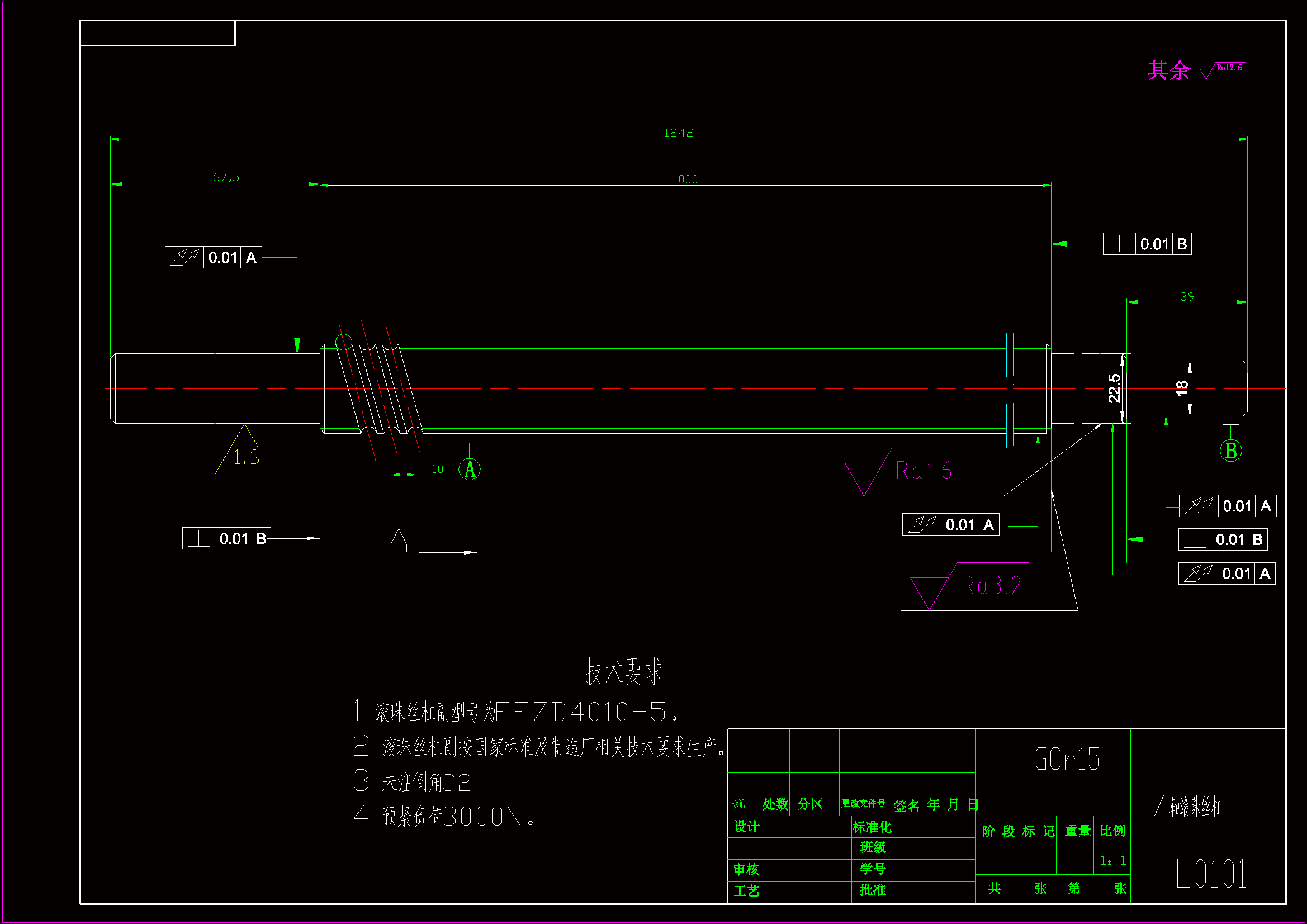Pick the 39 dimension text
Image resolution: width=1307 pixels, height=924 pixels.
[x=1187, y=297]
